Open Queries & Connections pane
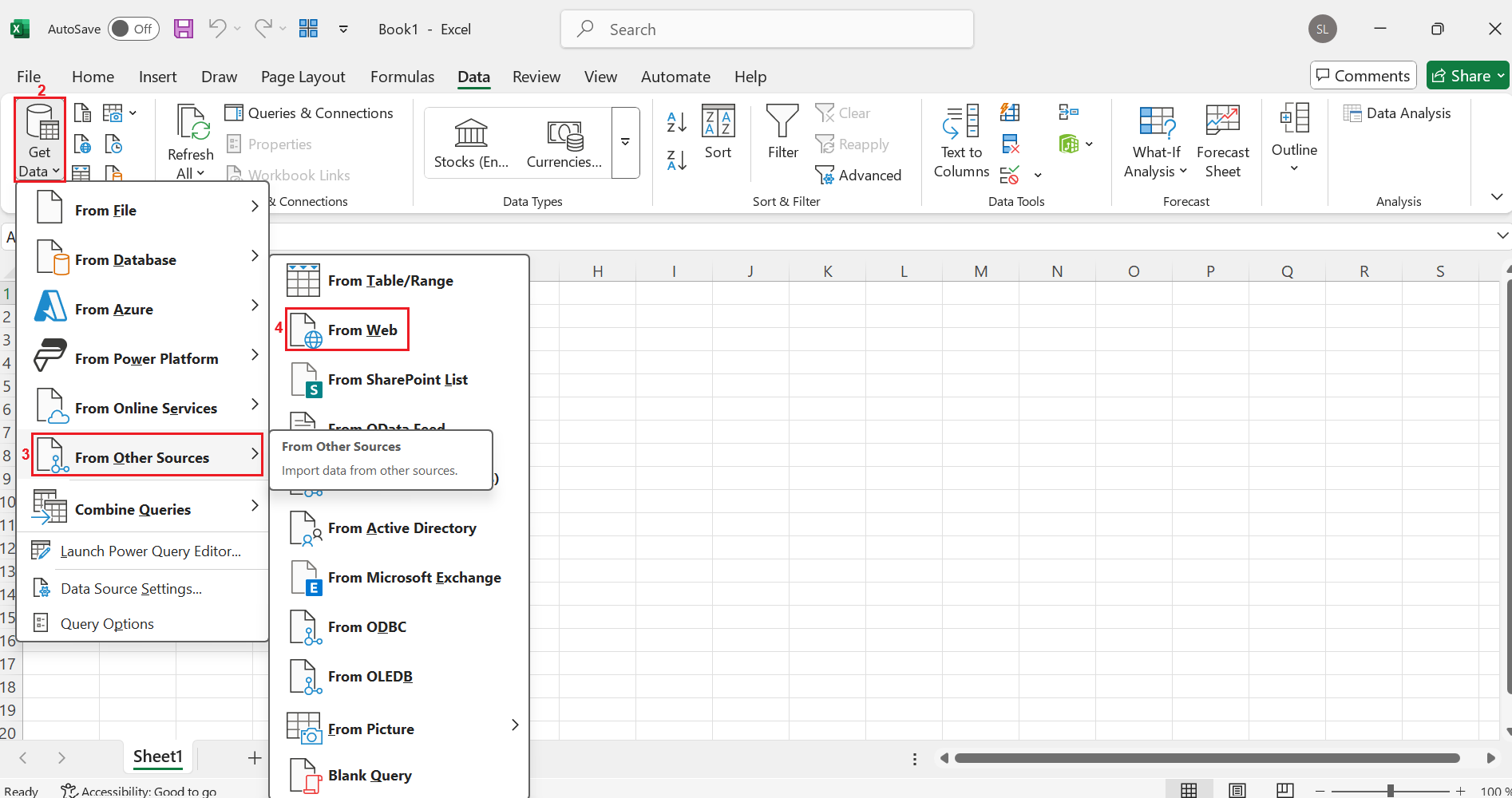 [x=309, y=113]
